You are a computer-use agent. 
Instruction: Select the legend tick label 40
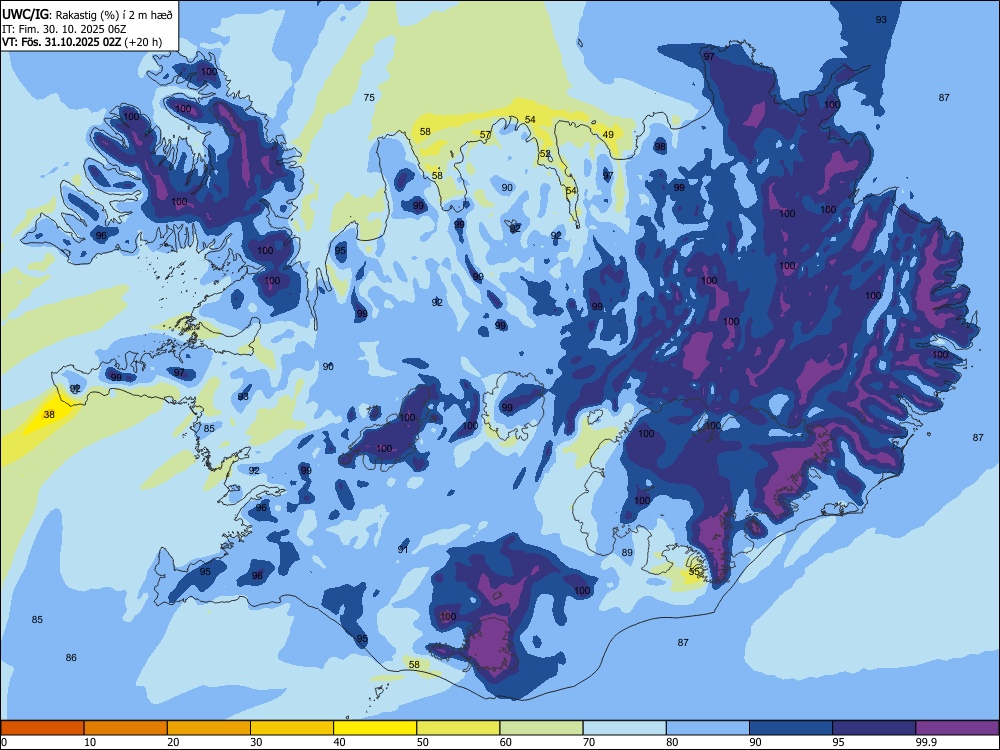(339, 742)
